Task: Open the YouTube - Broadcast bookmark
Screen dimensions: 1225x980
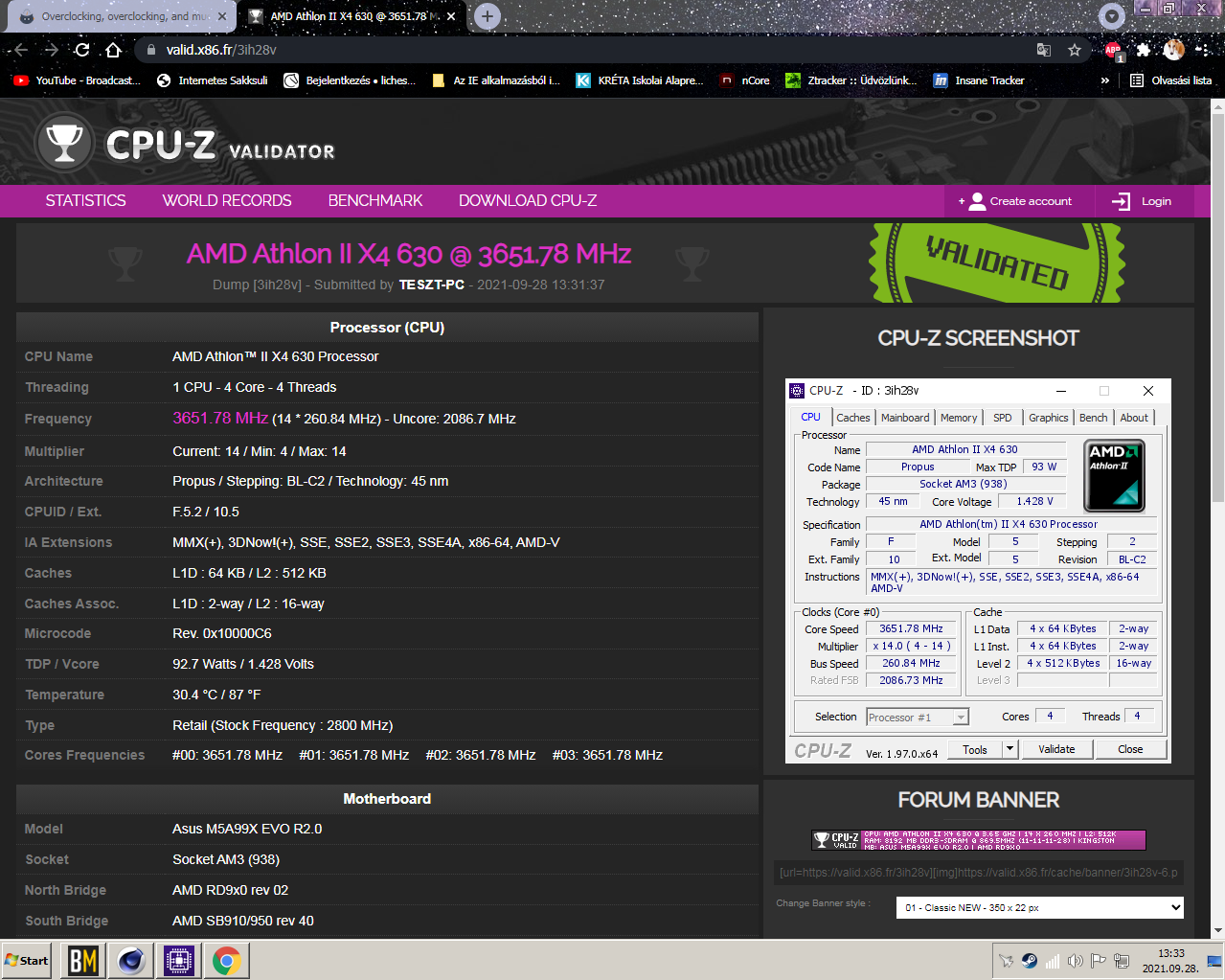Action: click(77, 80)
